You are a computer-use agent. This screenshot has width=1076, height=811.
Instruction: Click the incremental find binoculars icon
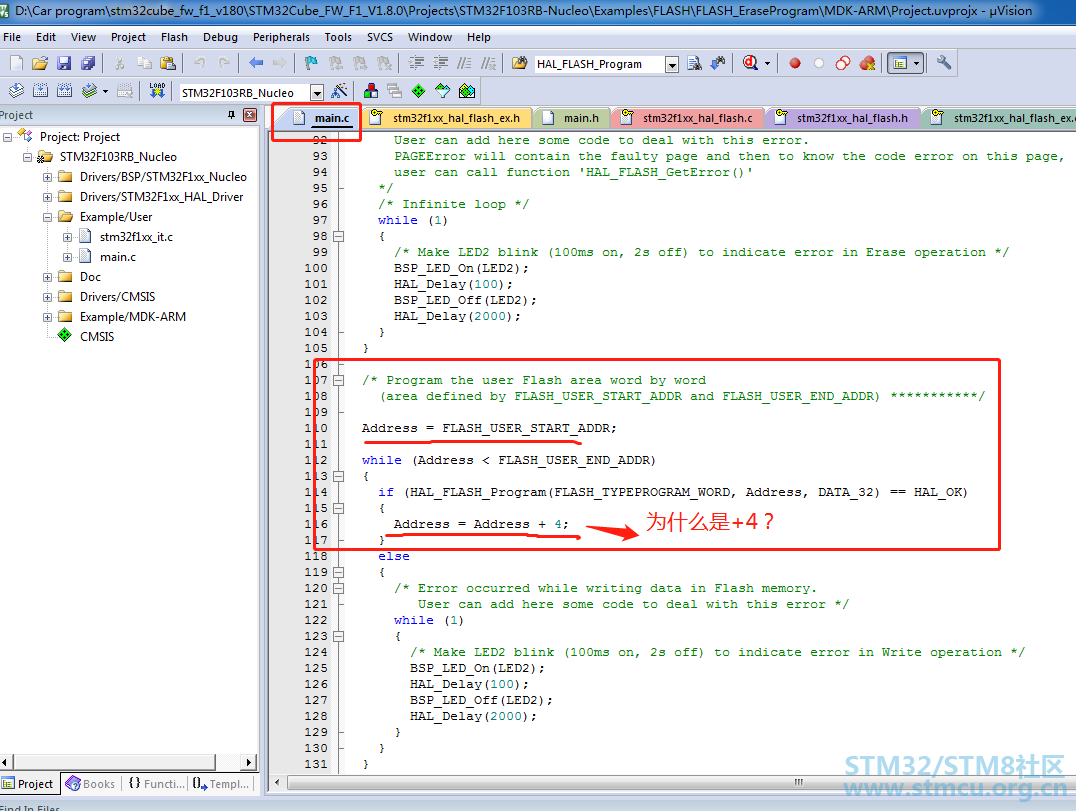pos(718,63)
